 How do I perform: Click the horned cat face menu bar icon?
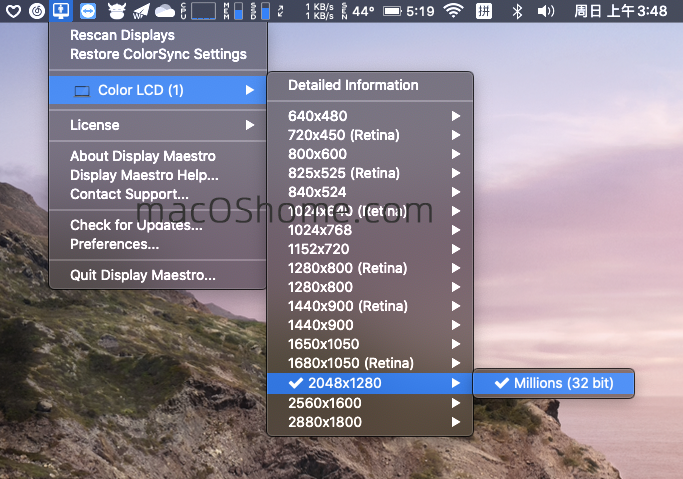pyautogui.click(x=117, y=11)
